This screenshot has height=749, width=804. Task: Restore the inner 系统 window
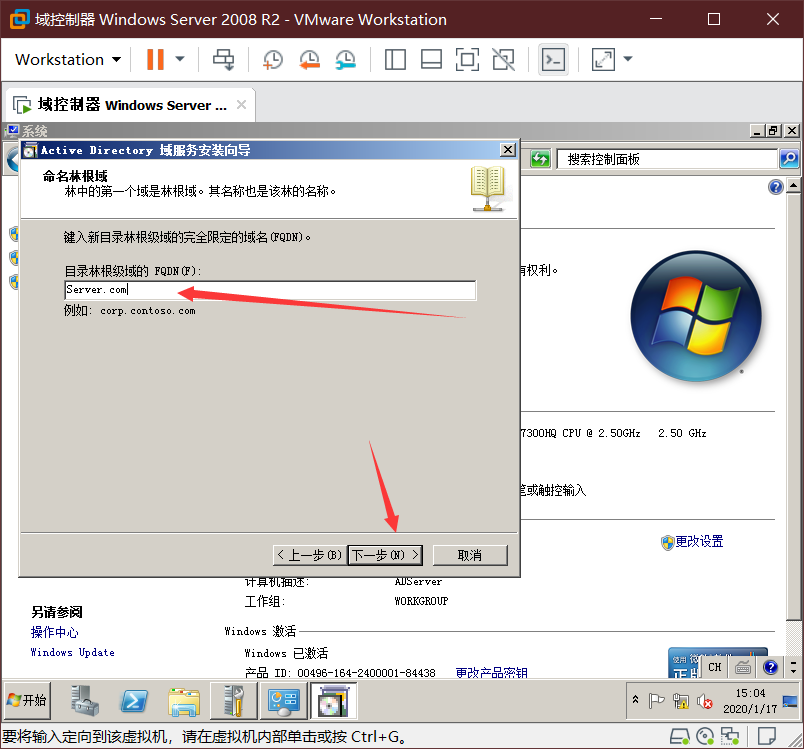(x=774, y=131)
